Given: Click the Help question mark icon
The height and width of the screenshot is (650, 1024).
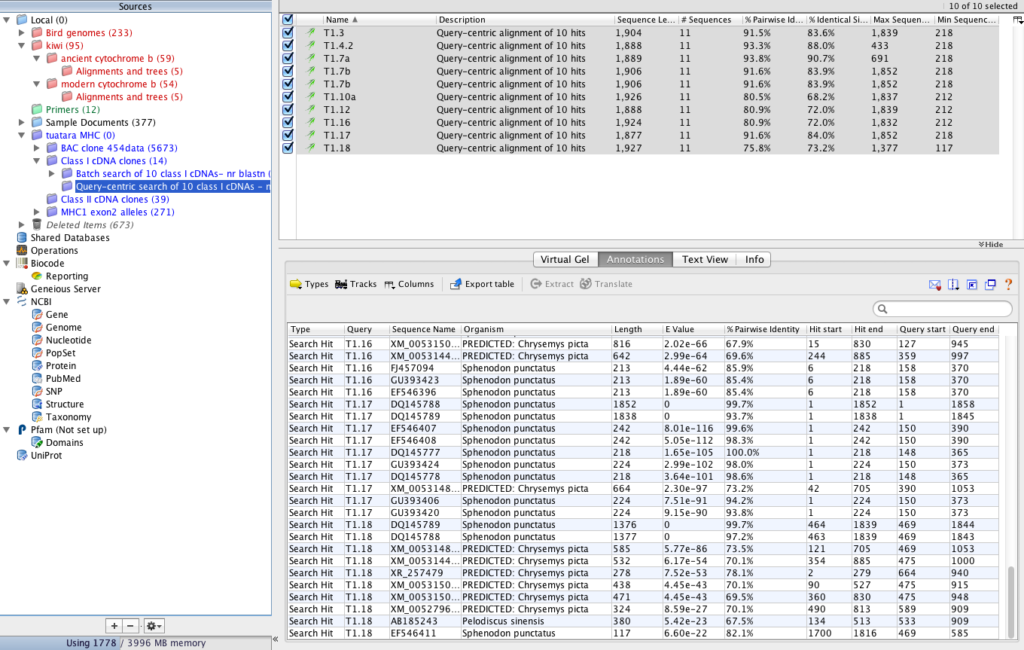Looking at the screenshot, I should click(1007, 285).
